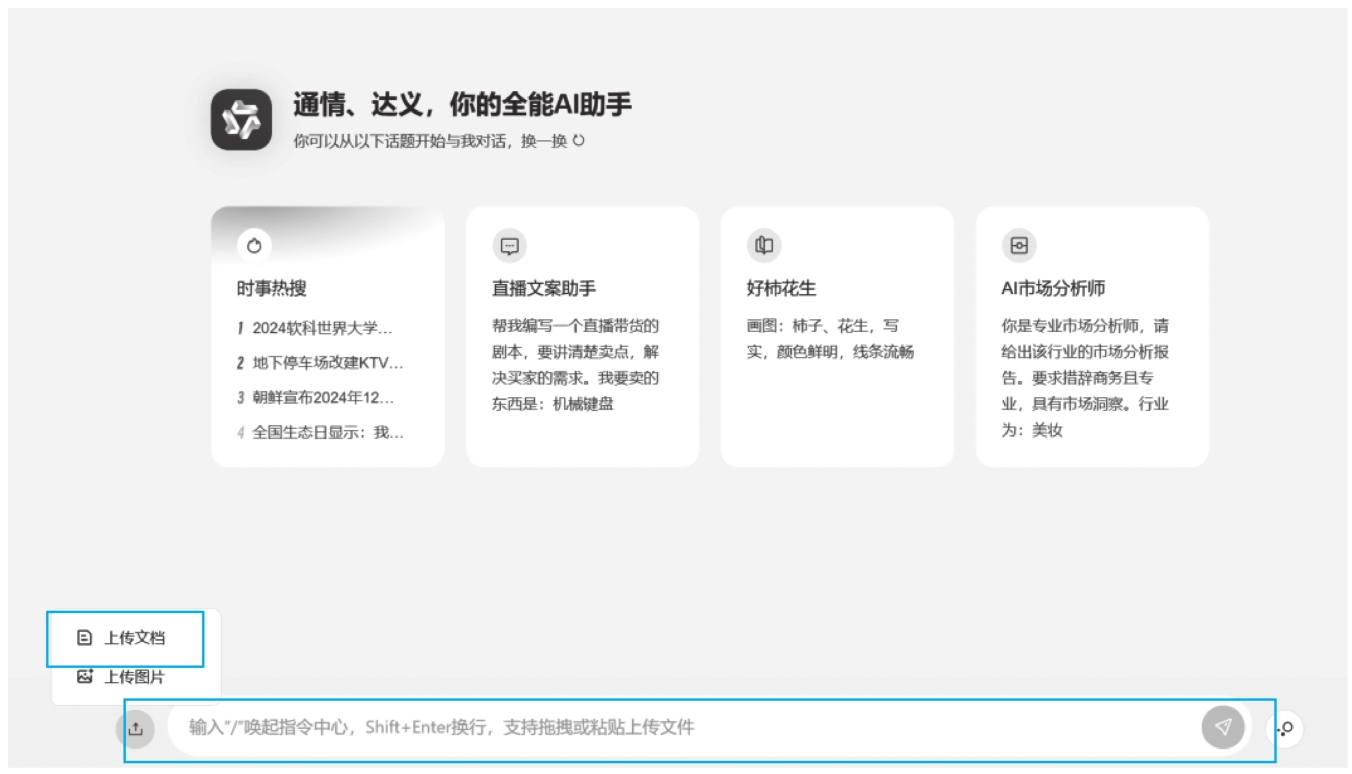Click the Tongyi logo icon
Screen dimensions: 1352x774
click(x=241, y=120)
